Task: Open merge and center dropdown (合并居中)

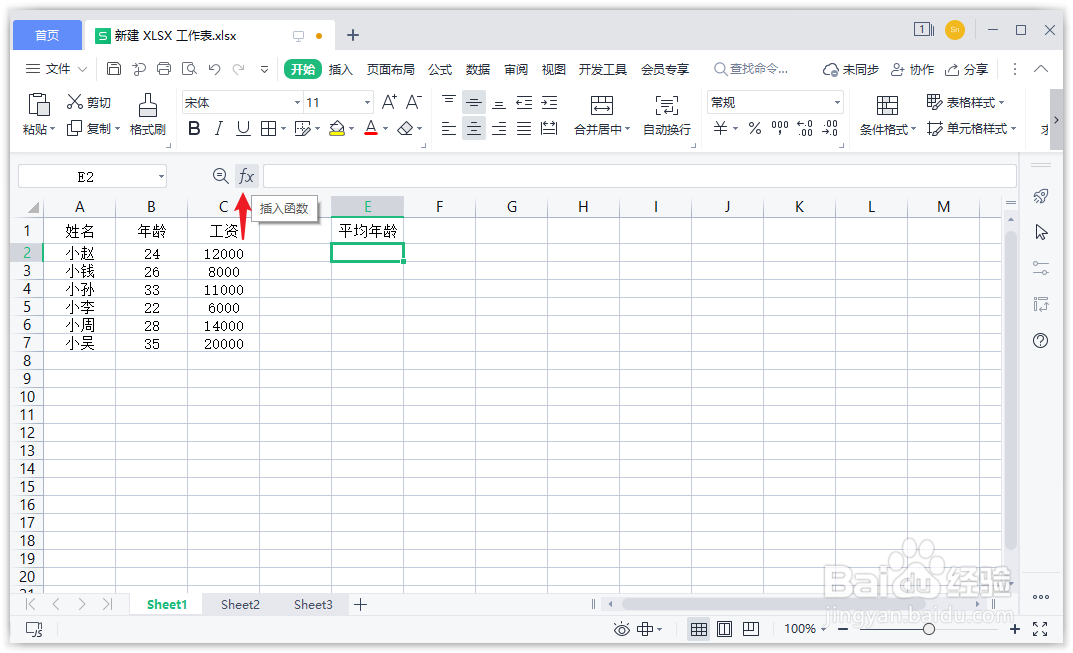Action: pos(603,129)
